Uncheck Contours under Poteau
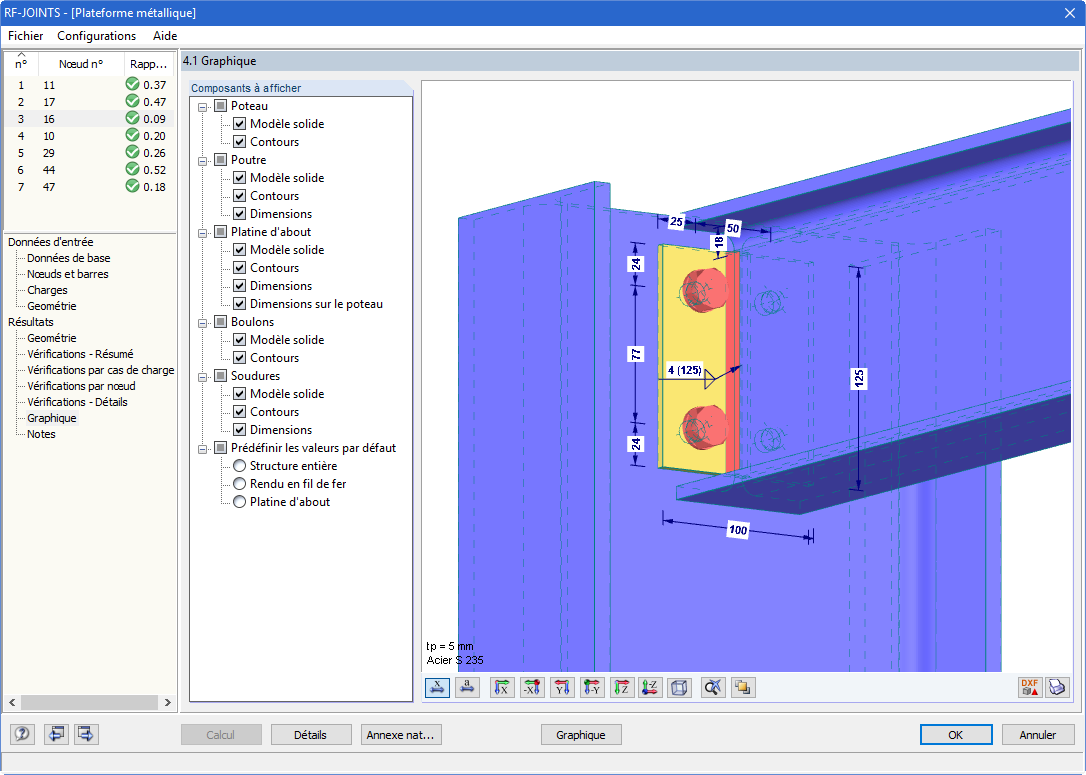The height and width of the screenshot is (775, 1086). [x=240, y=142]
